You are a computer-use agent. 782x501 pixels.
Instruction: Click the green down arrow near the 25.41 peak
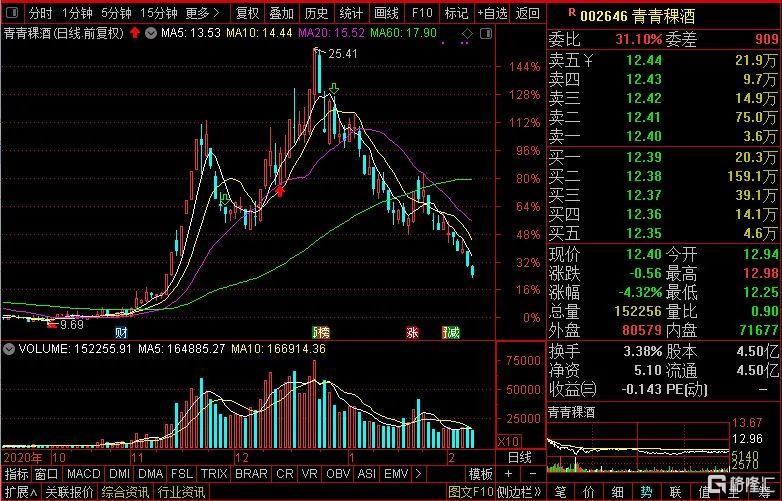click(334, 89)
